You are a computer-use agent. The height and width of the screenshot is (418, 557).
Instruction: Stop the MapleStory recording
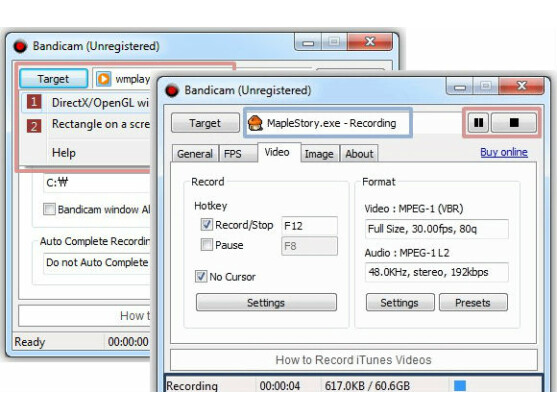[514, 123]
